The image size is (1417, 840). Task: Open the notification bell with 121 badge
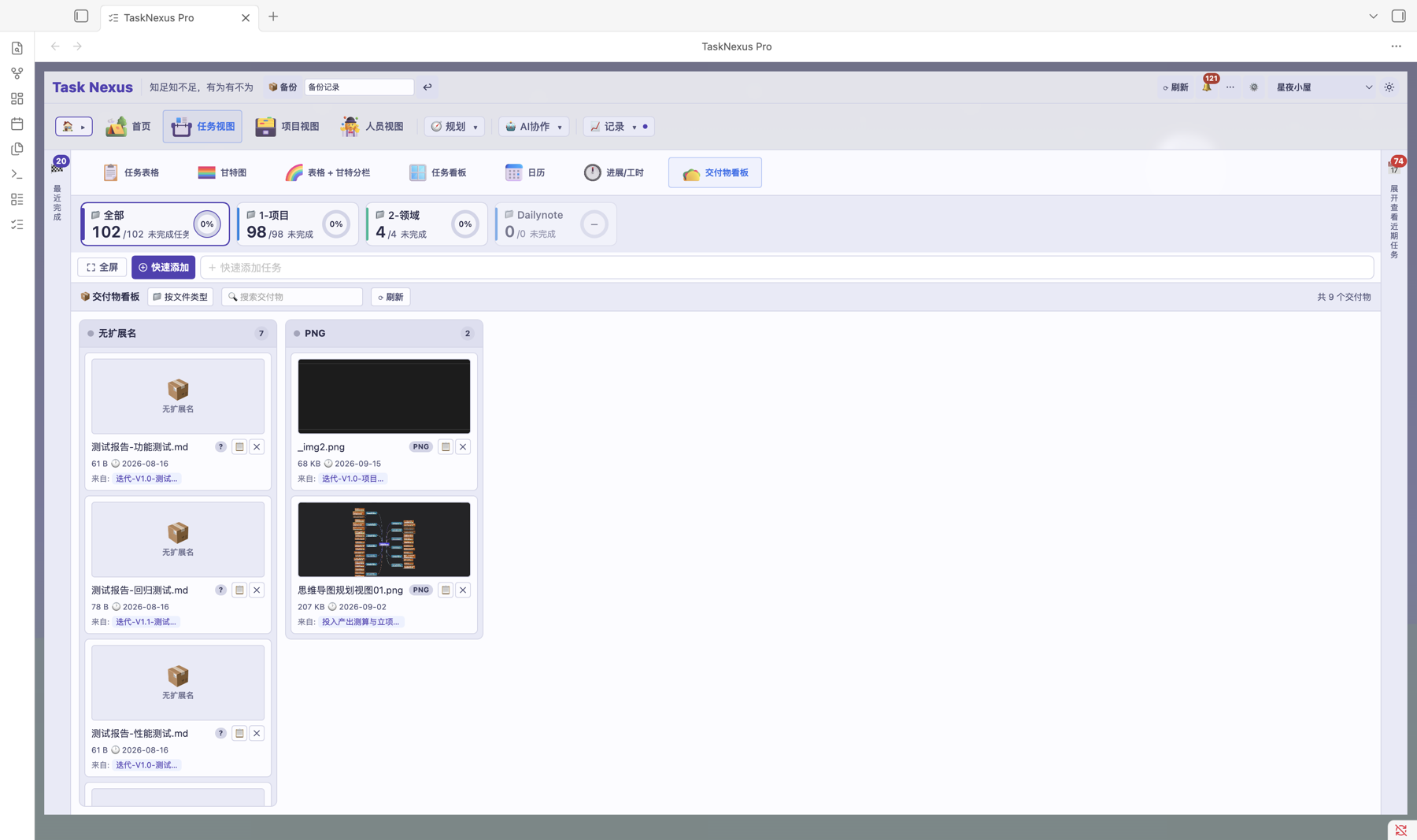coord(1207,87)
